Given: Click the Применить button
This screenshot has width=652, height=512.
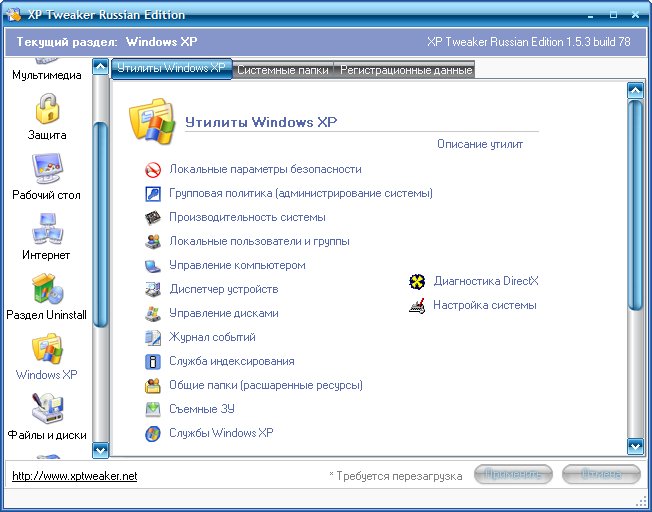Looking at the screenshot, I should click(x=513, y=474).
